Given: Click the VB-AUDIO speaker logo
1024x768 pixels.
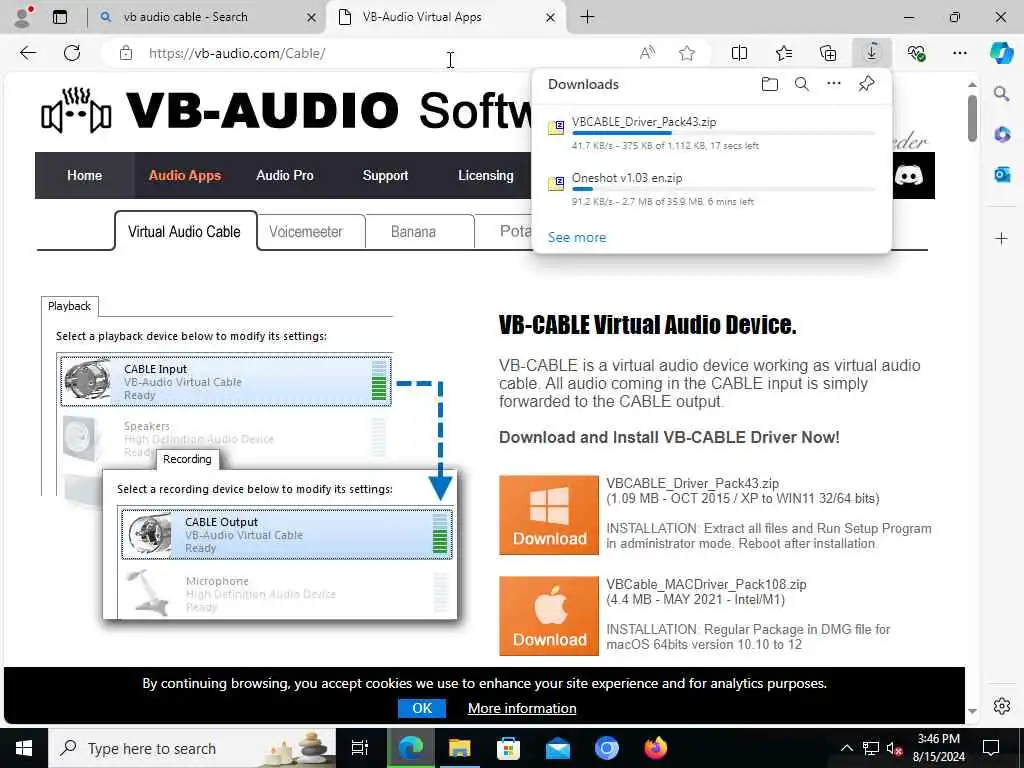Looking at the screenshot, I should (76, 111).
